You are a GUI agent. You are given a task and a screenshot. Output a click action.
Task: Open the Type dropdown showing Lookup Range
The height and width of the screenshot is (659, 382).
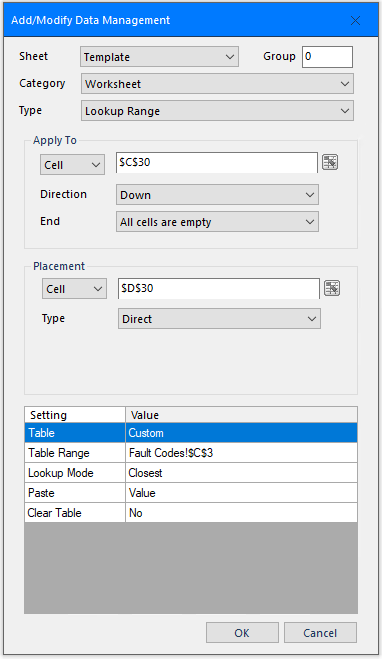point(217,111)
